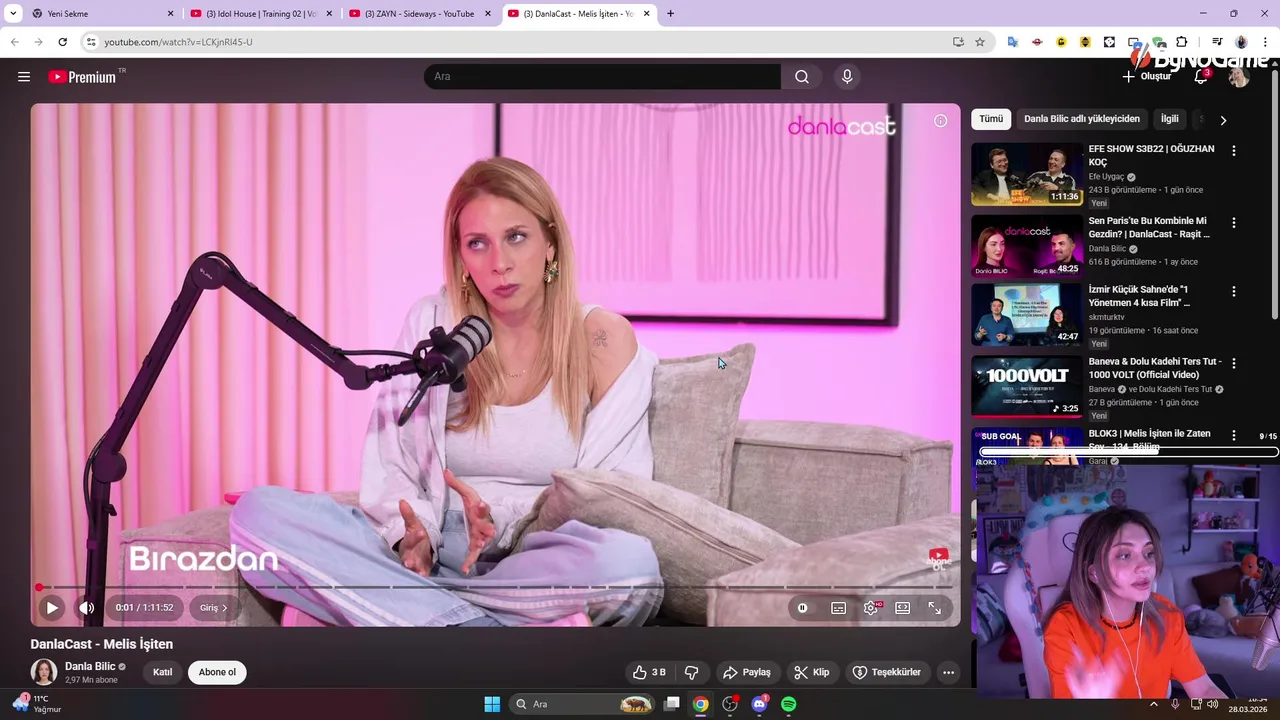The height and width of the screenshot is (720, 1280).
Task: Open Sen Paris'te Bu Kombinle title
Action: pos(1150,227)
